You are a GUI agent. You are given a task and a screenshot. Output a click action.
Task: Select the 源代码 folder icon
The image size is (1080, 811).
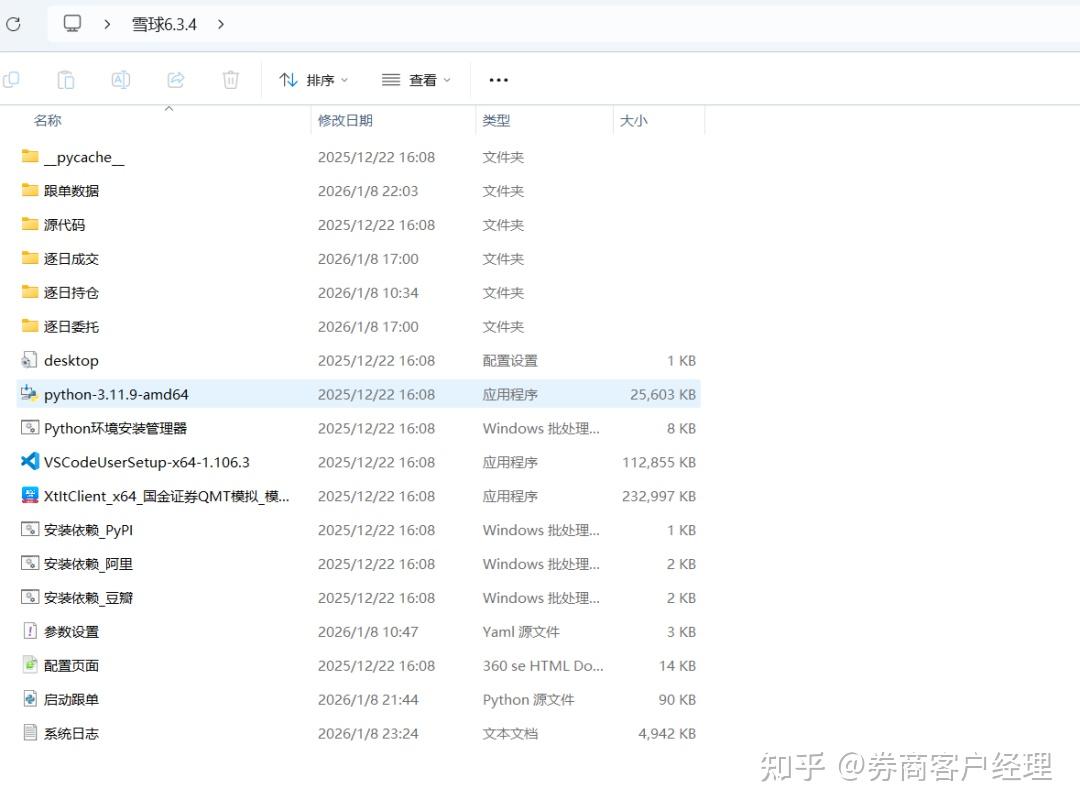(x=30, y=224)
